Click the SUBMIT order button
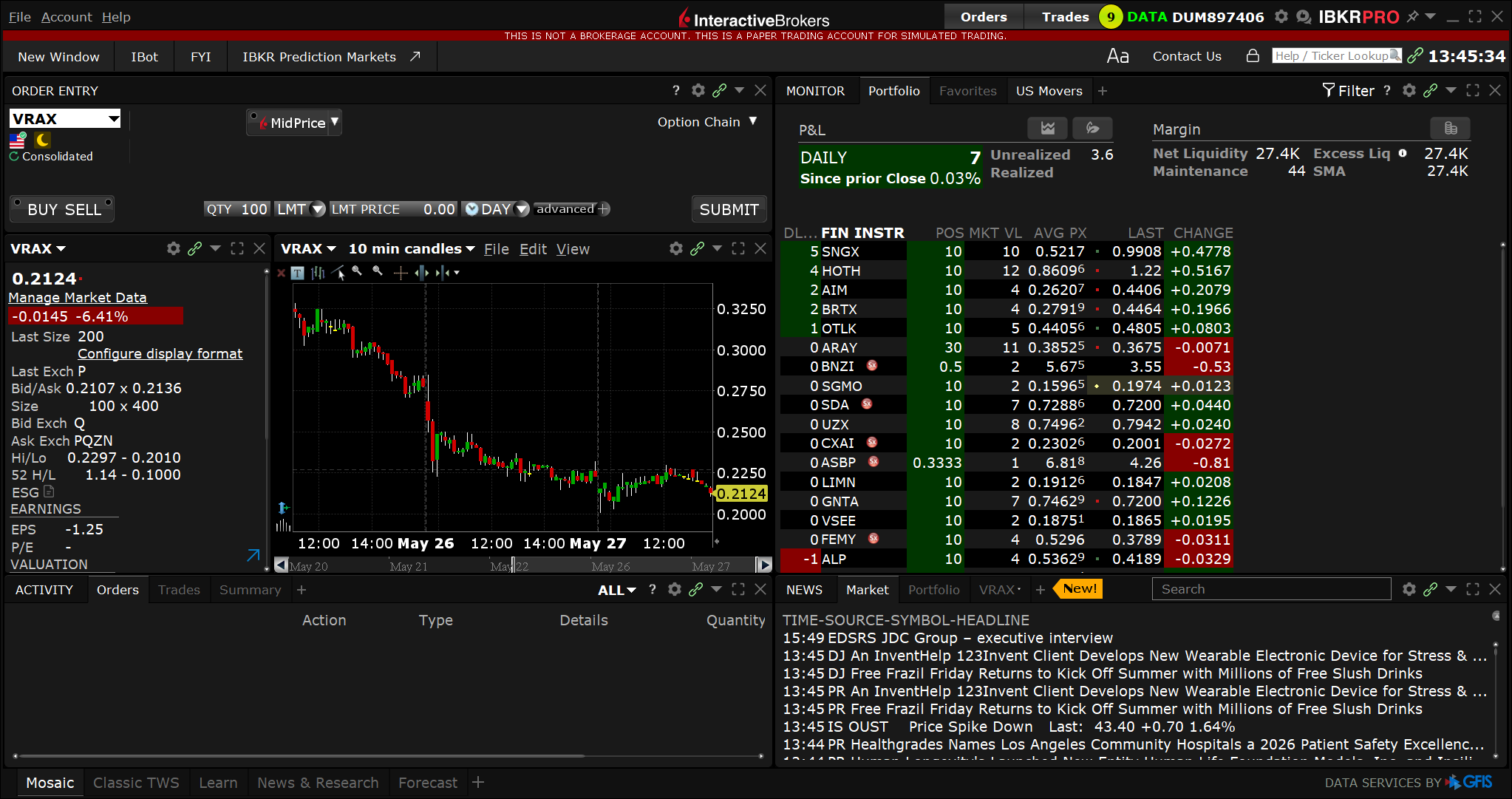This screenshot has width=1512, height=799. 729,209
